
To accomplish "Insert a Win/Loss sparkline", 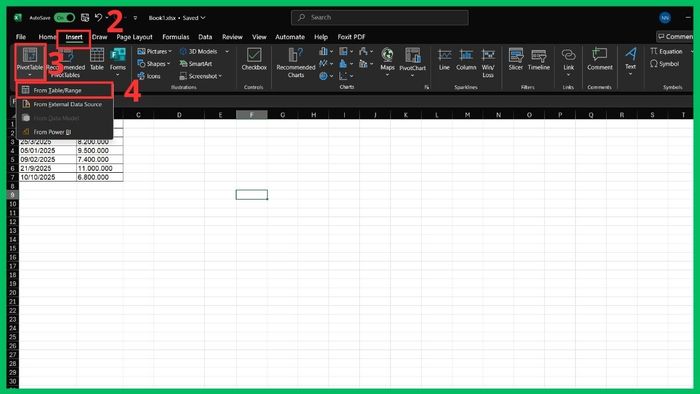I will [488, 62].
